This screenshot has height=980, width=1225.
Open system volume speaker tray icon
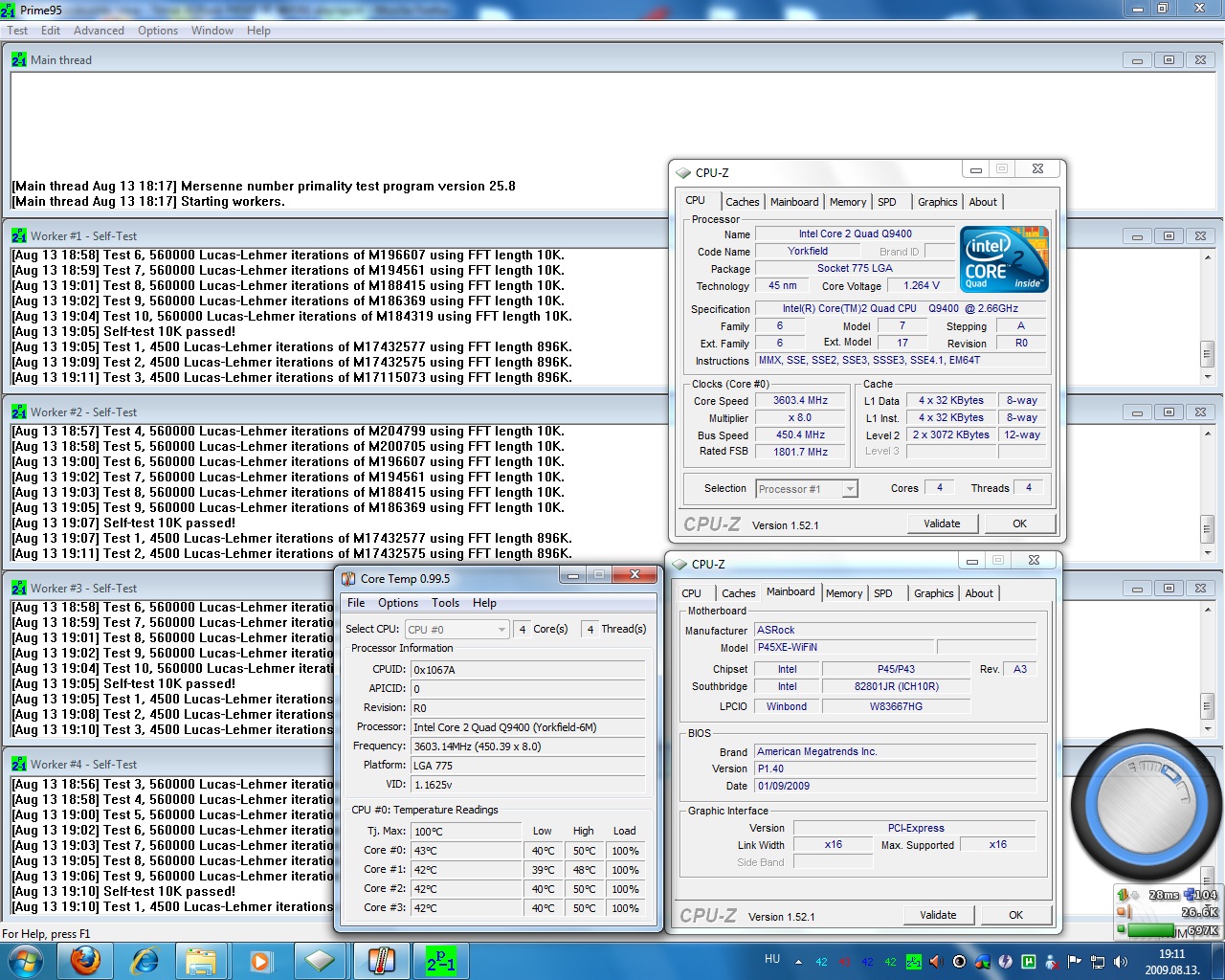click(x=1121, y=962)
